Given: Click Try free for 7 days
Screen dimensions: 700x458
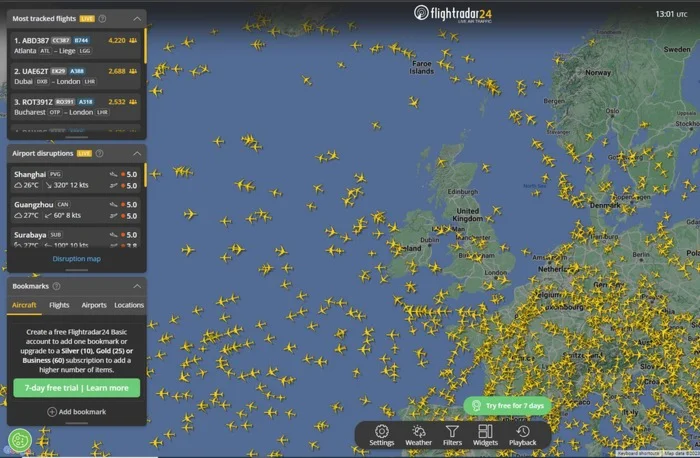Looking at the screenshot, I should 507,405.
